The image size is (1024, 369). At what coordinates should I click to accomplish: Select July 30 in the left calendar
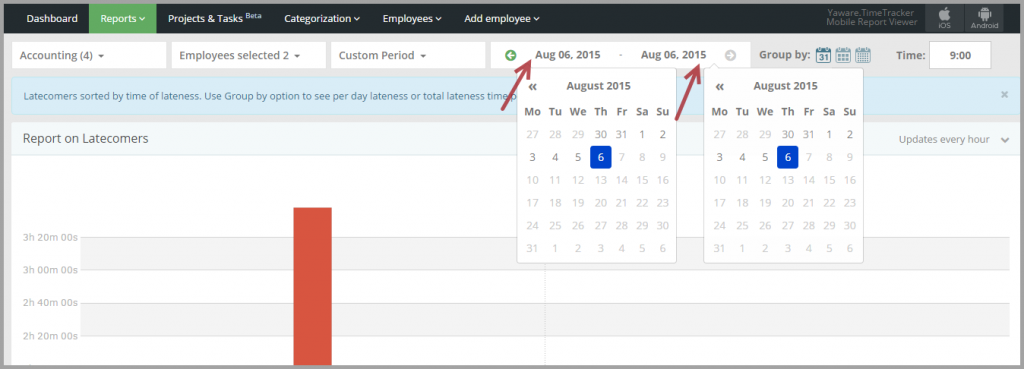pyautogui.click(x=601, y=135)
